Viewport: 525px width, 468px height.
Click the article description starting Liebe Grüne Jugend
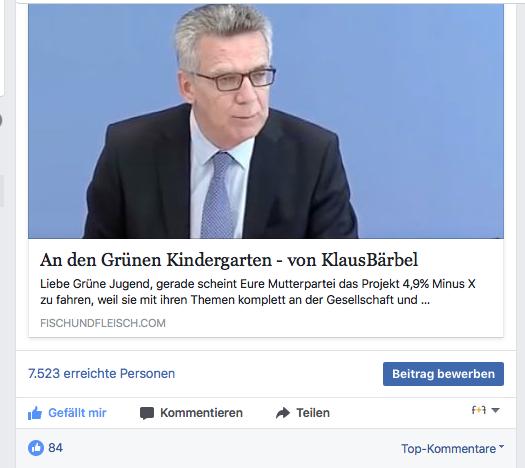pos(257,292)
